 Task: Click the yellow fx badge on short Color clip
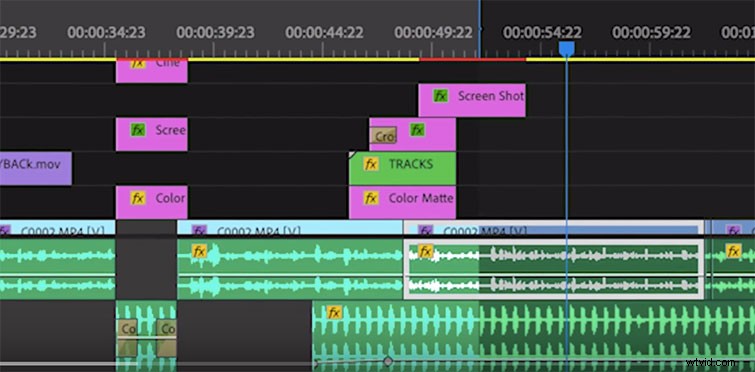(138, 198)
